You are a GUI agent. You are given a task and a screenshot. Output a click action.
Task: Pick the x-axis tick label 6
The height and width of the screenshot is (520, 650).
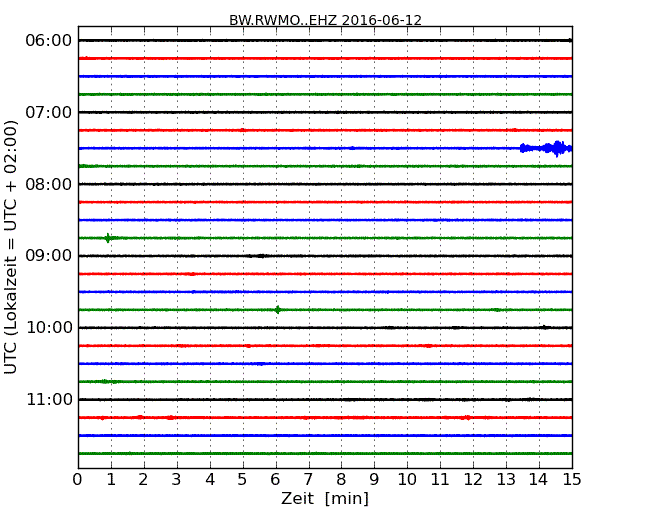275,480
